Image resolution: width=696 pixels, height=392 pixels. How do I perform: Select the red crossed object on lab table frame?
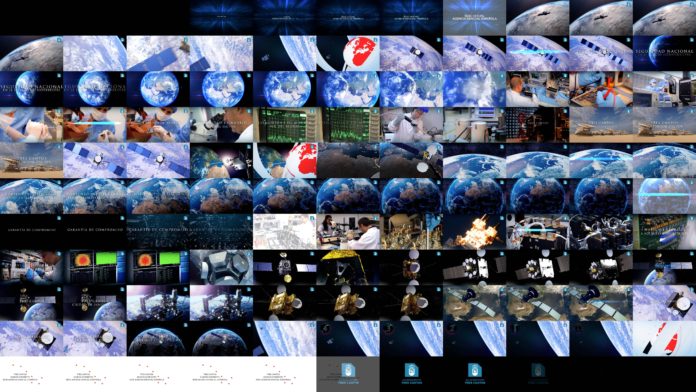[x=601, y=89]
